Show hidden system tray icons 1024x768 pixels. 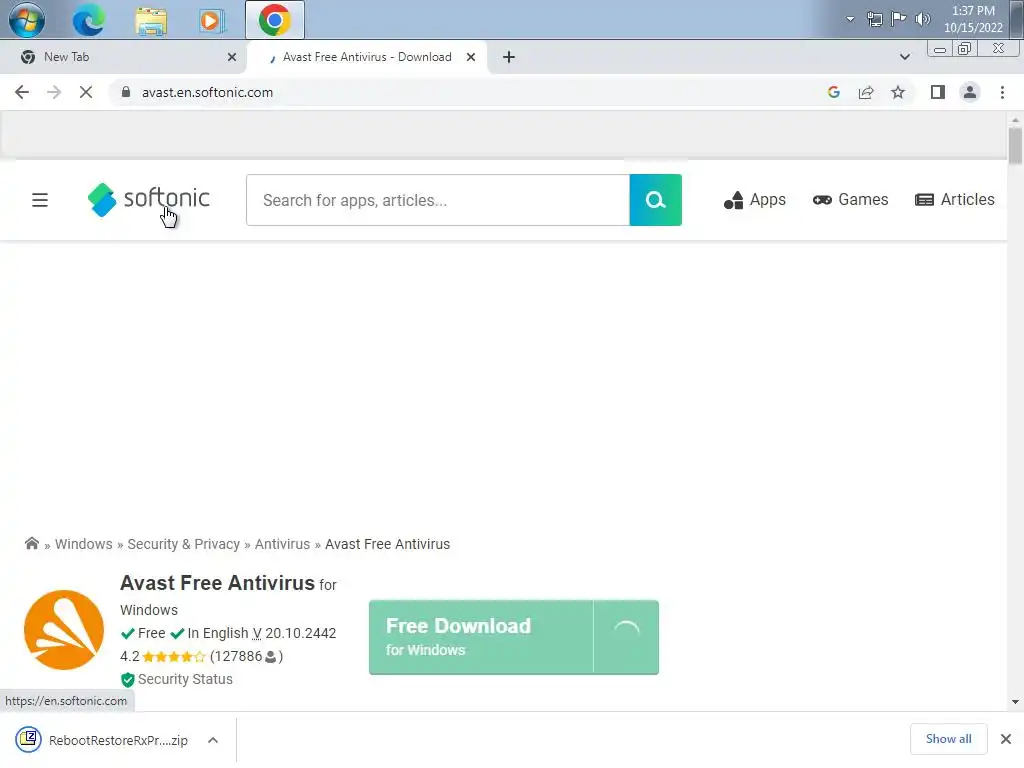tap(850, 19)
